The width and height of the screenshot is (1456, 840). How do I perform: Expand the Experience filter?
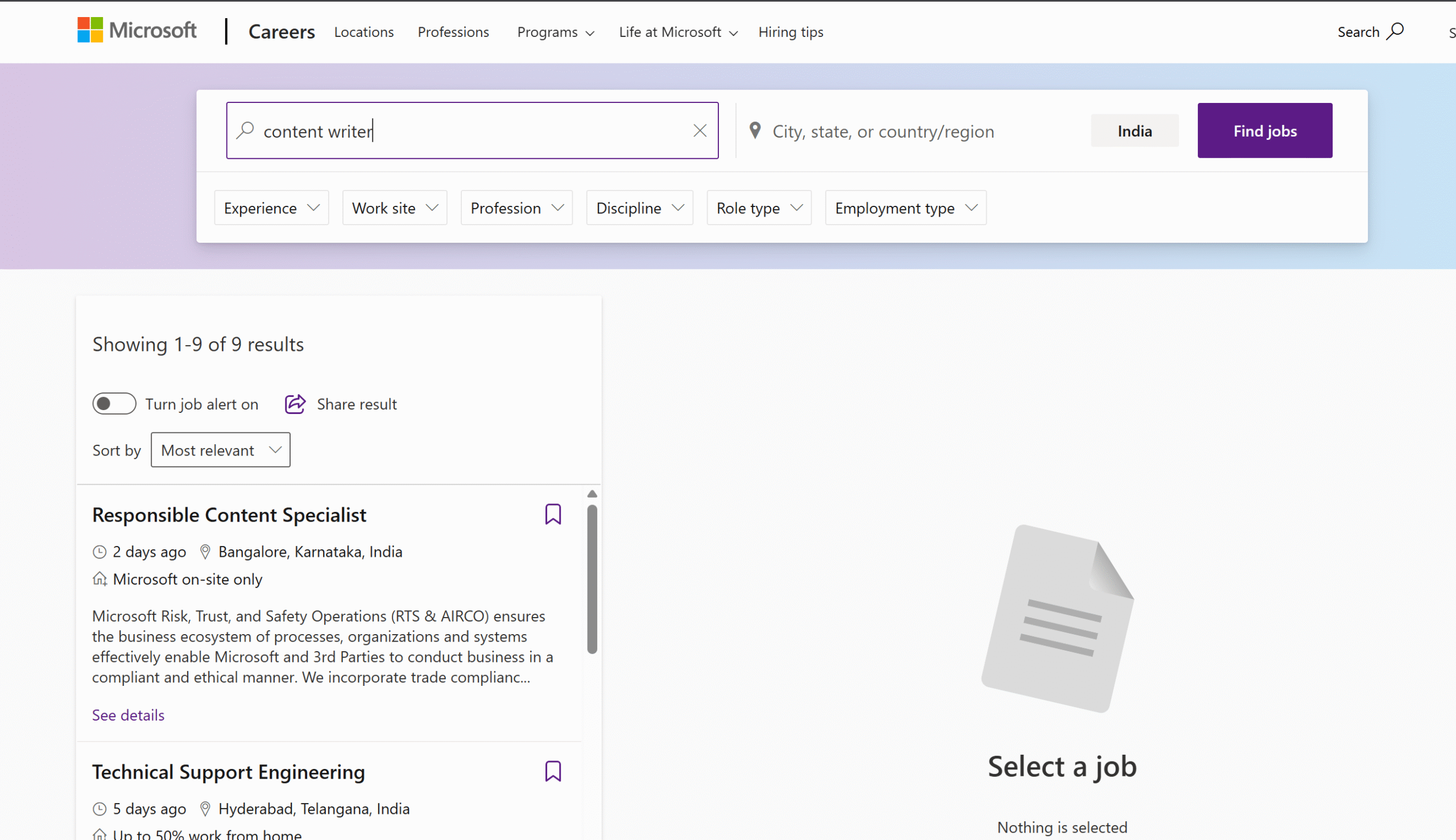click(x=272, y=208)
